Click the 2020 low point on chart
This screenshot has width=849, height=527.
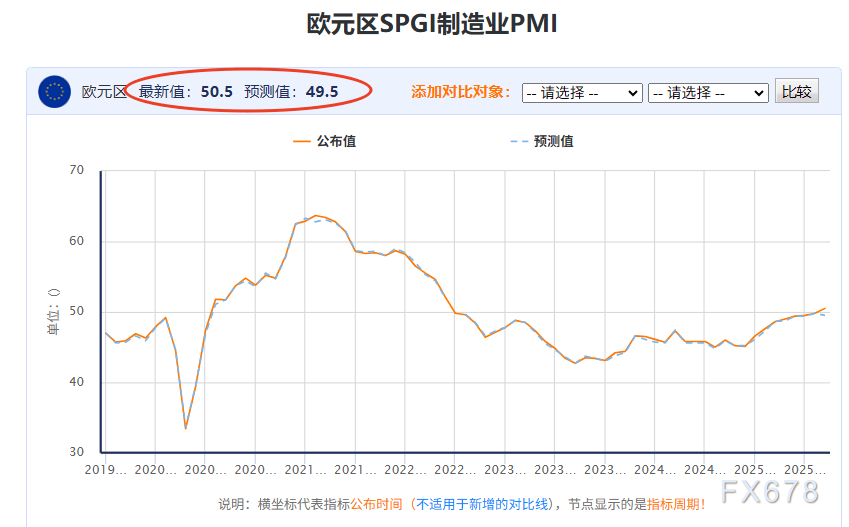186,427
